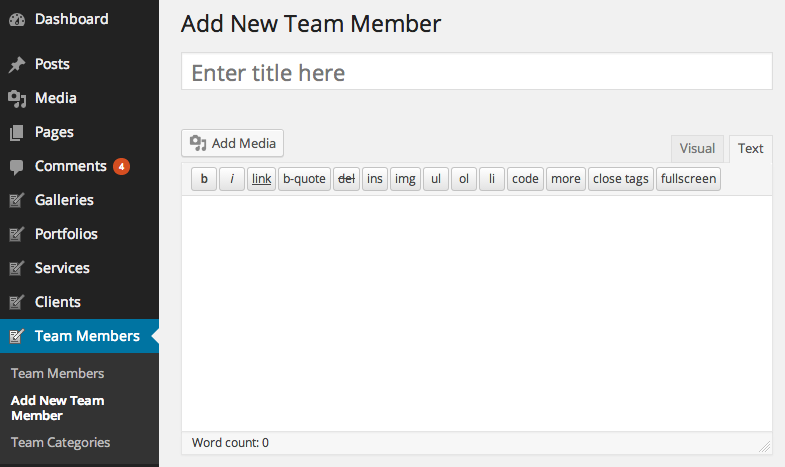Click the Posts pushpin icon
This screenshot has height=467, width=785.
pyautogui.click(x=16, y=65)
